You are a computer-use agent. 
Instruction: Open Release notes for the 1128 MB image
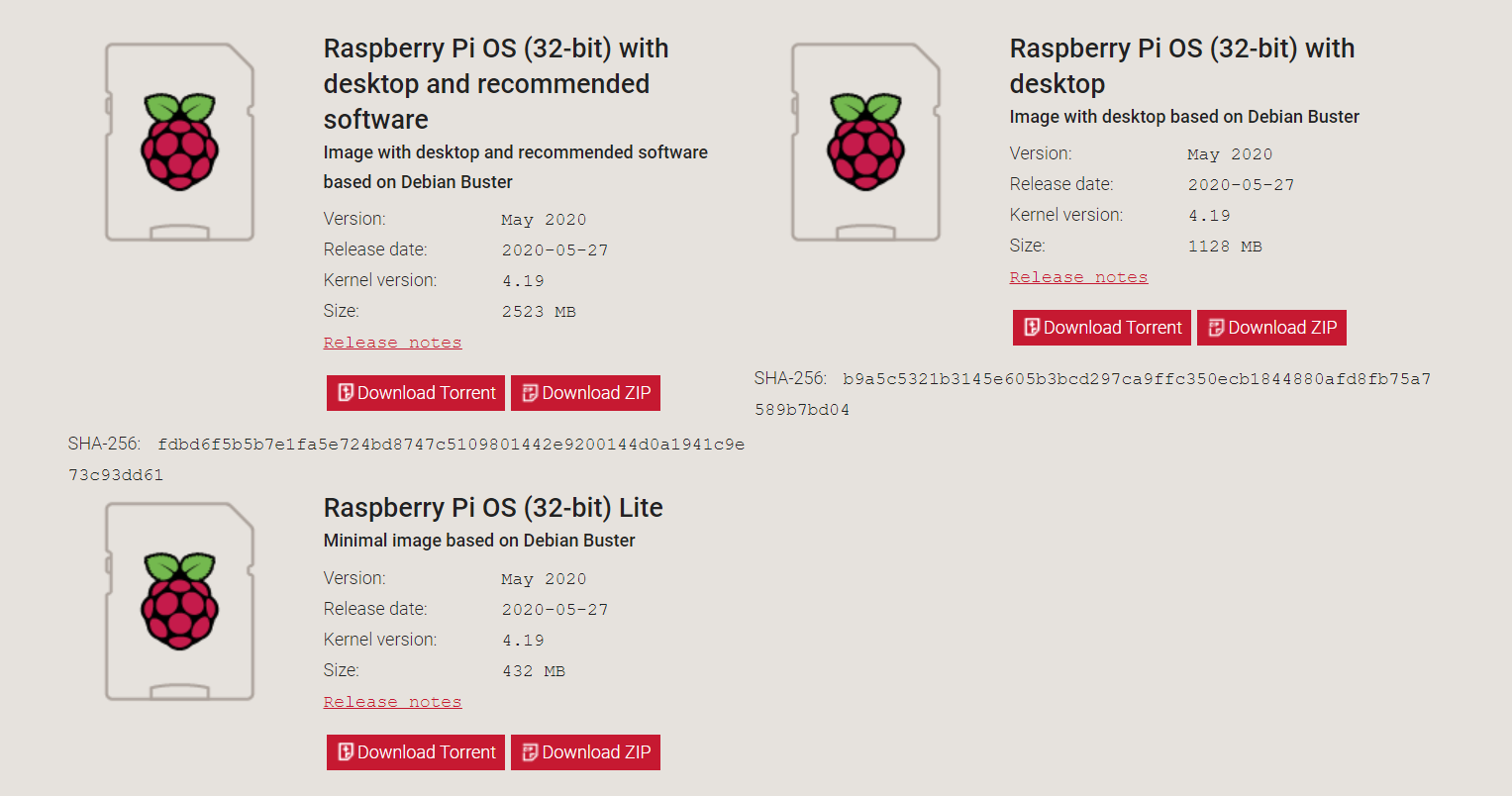click(1078, 277)
